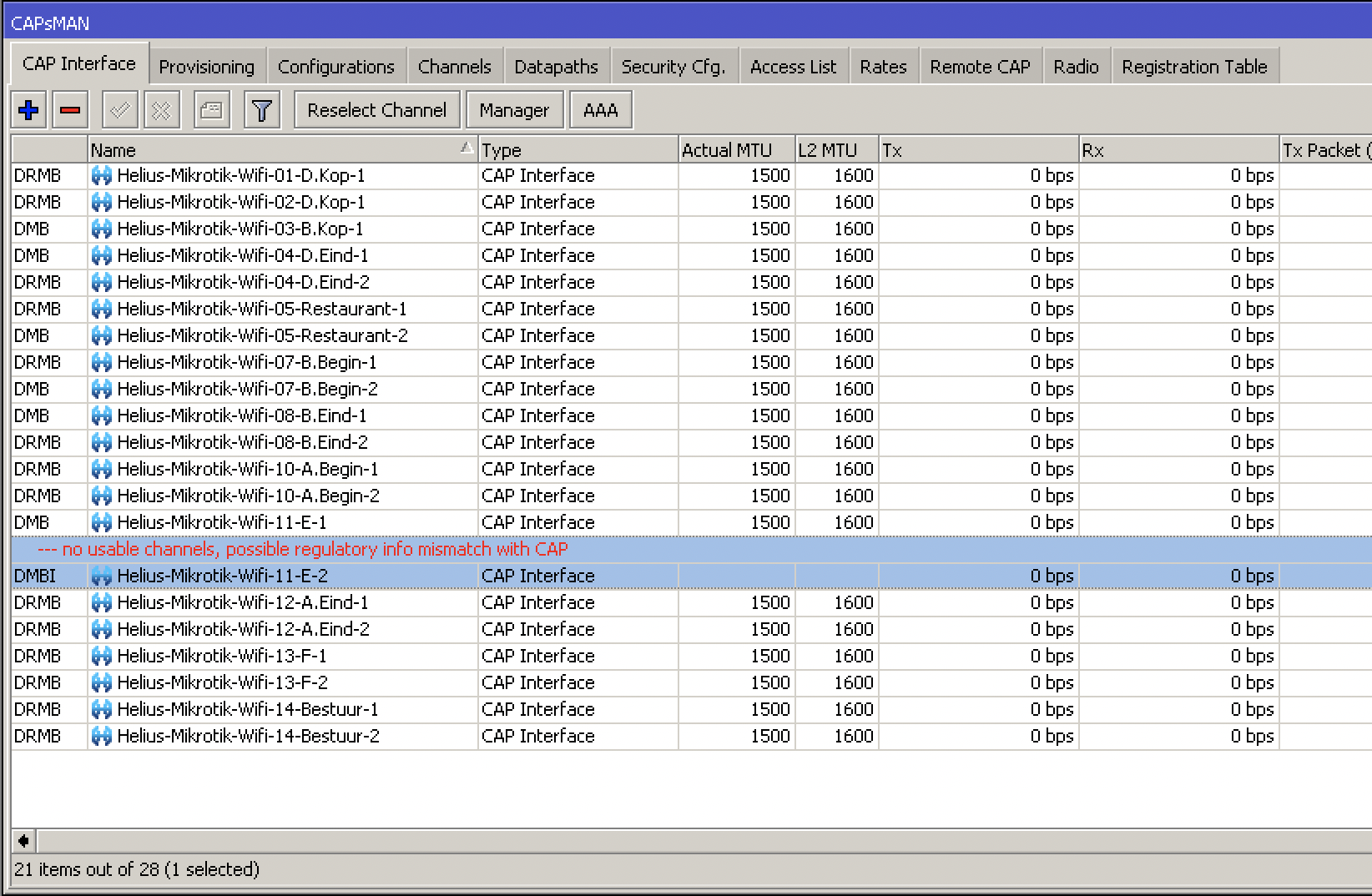Click the wireless icon beside Helius-Mikrotik-Wifi-14-Bestuur-2
The height and width of the screenshot is (896, 1372).
tap(103, 736)
